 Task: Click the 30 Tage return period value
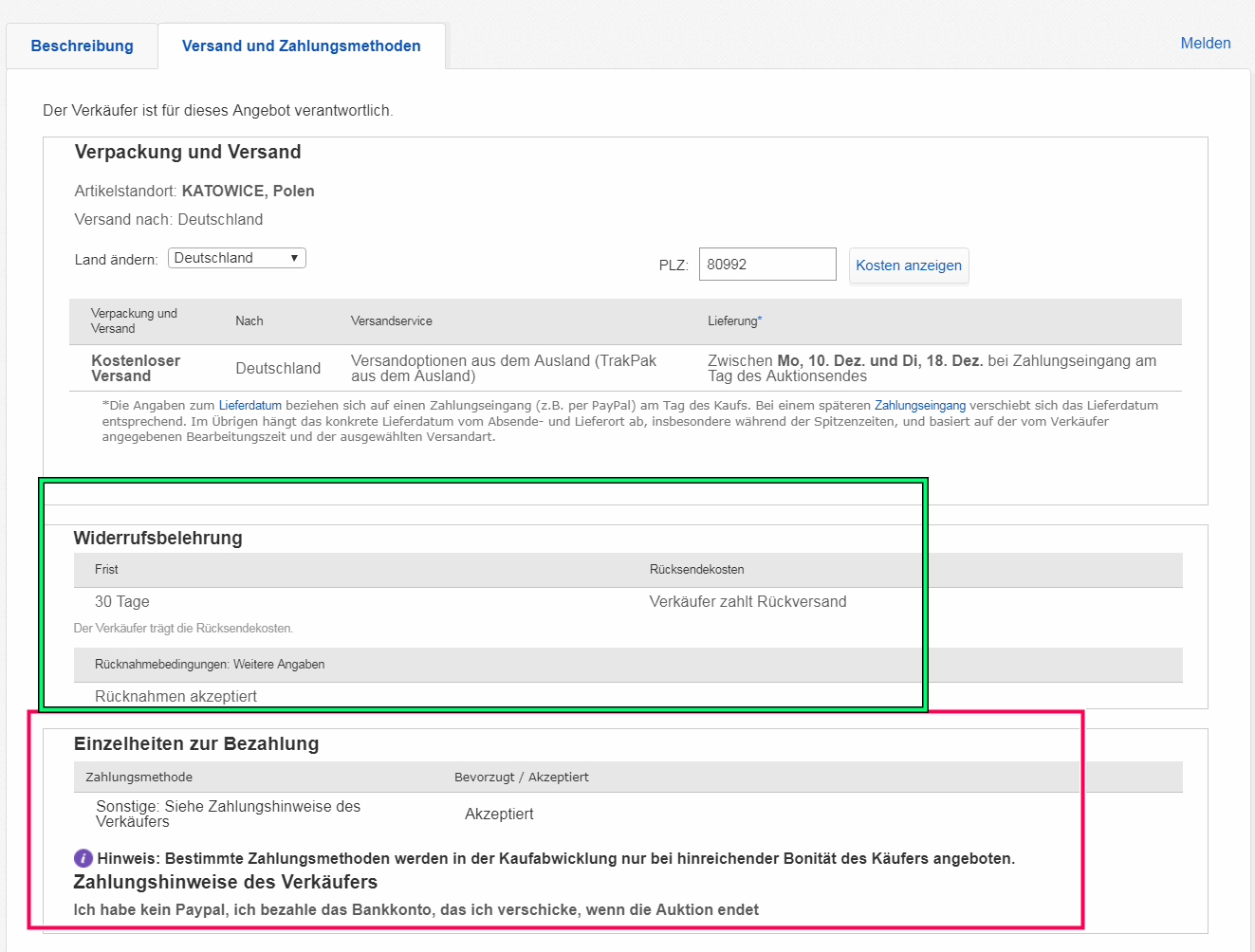tap(121, 602)
